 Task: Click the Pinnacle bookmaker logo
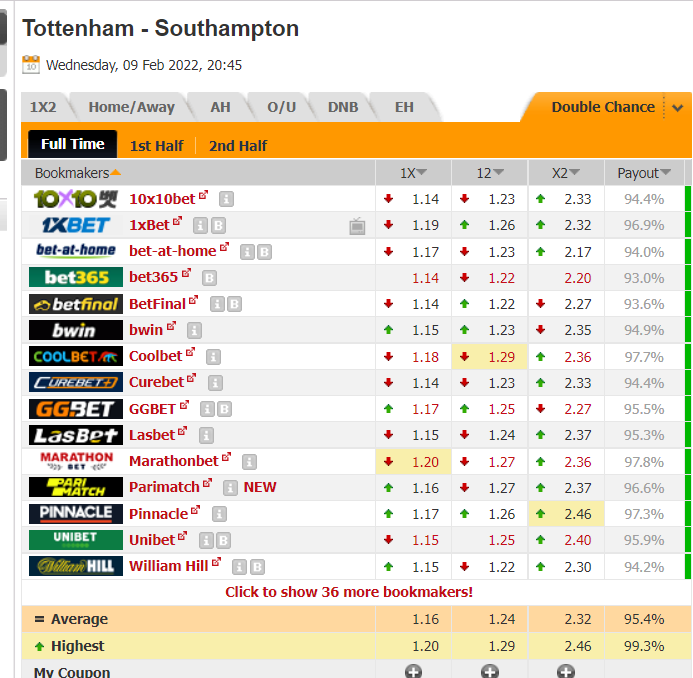click(76, 514)
